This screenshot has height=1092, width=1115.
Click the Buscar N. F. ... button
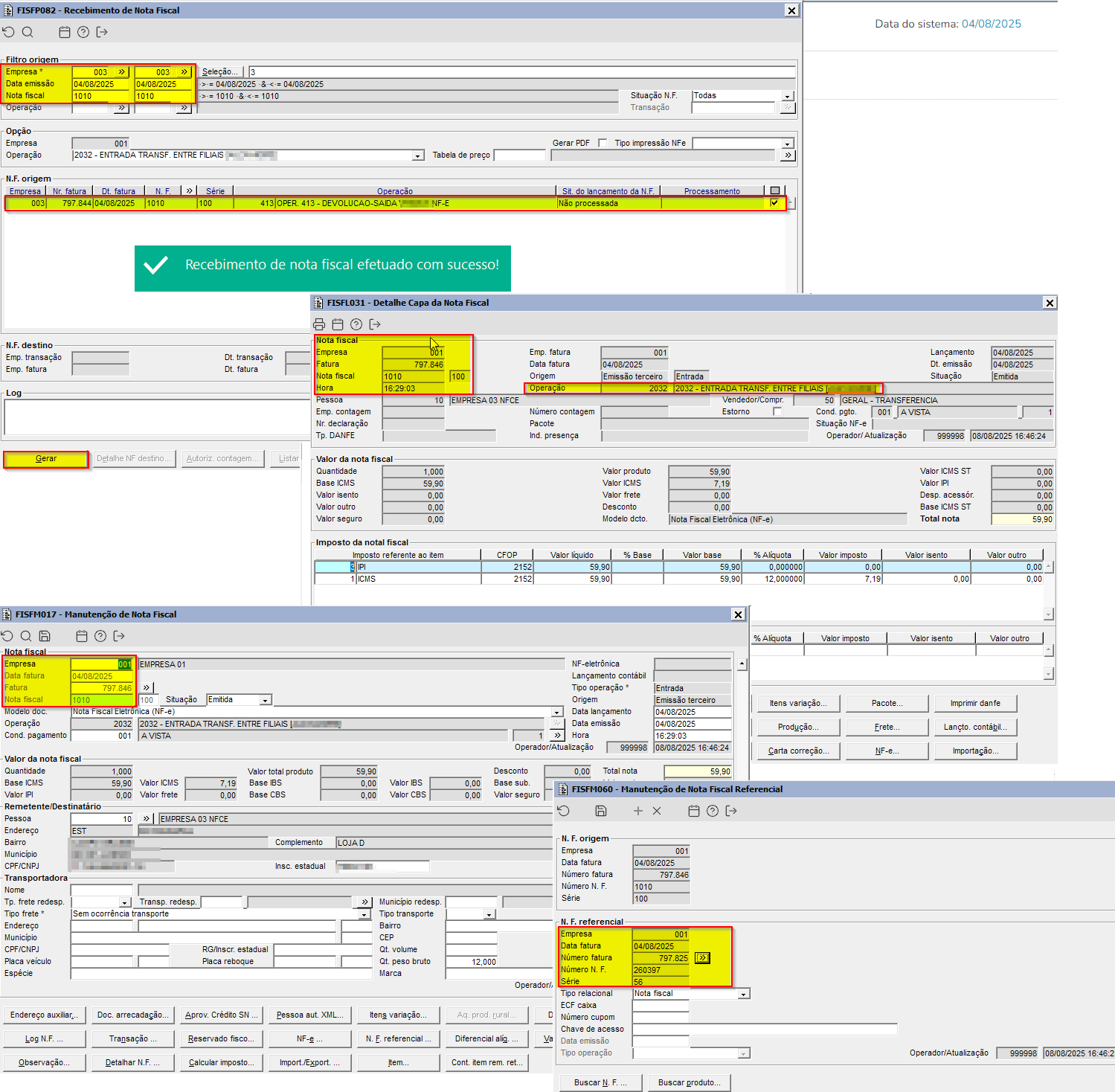pos(600,1083)
